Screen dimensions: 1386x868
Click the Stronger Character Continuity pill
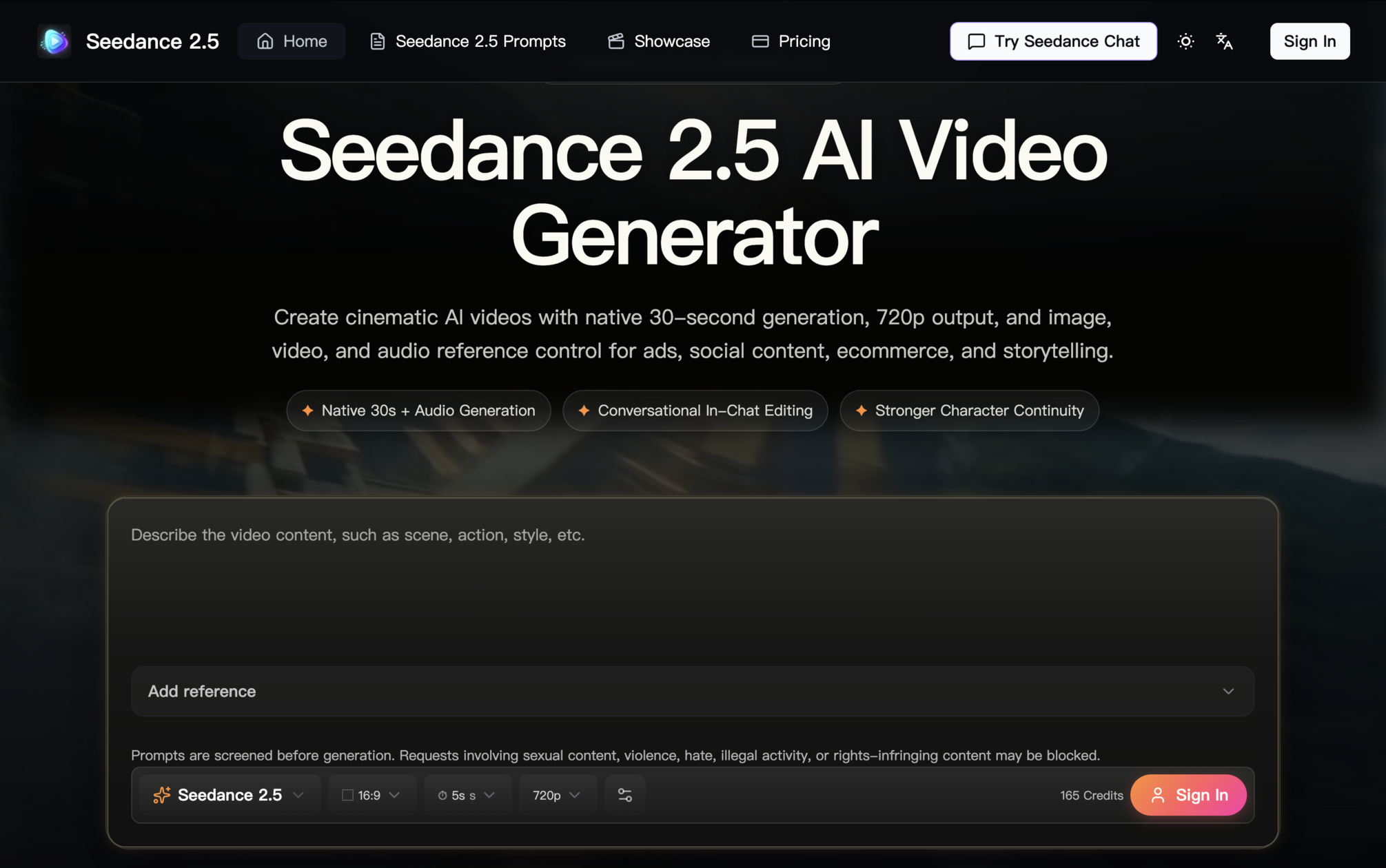click(969, 411)
